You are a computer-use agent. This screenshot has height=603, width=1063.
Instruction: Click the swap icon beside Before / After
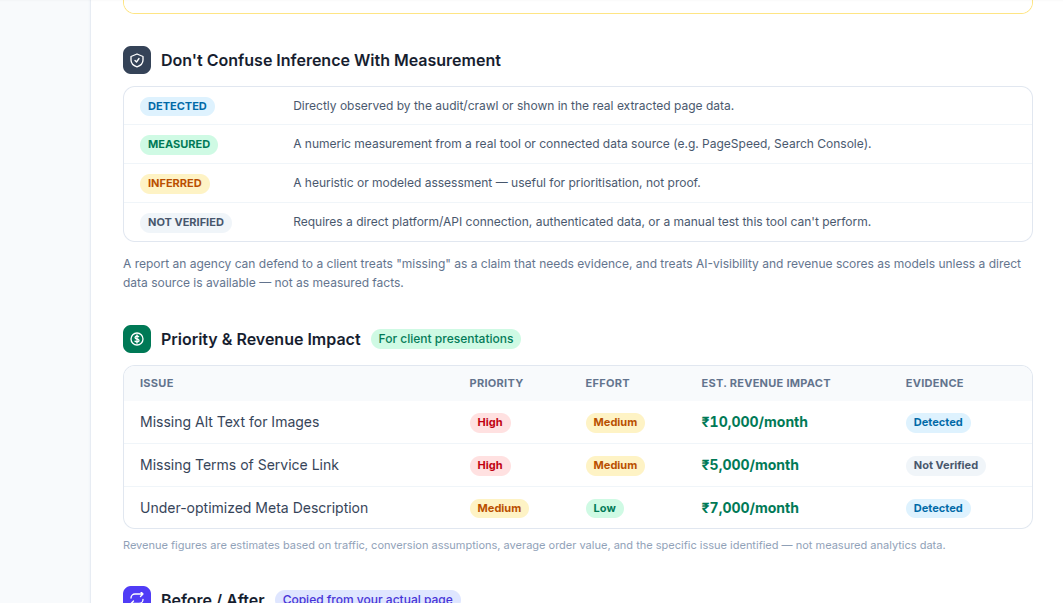[x=137, y=595]
